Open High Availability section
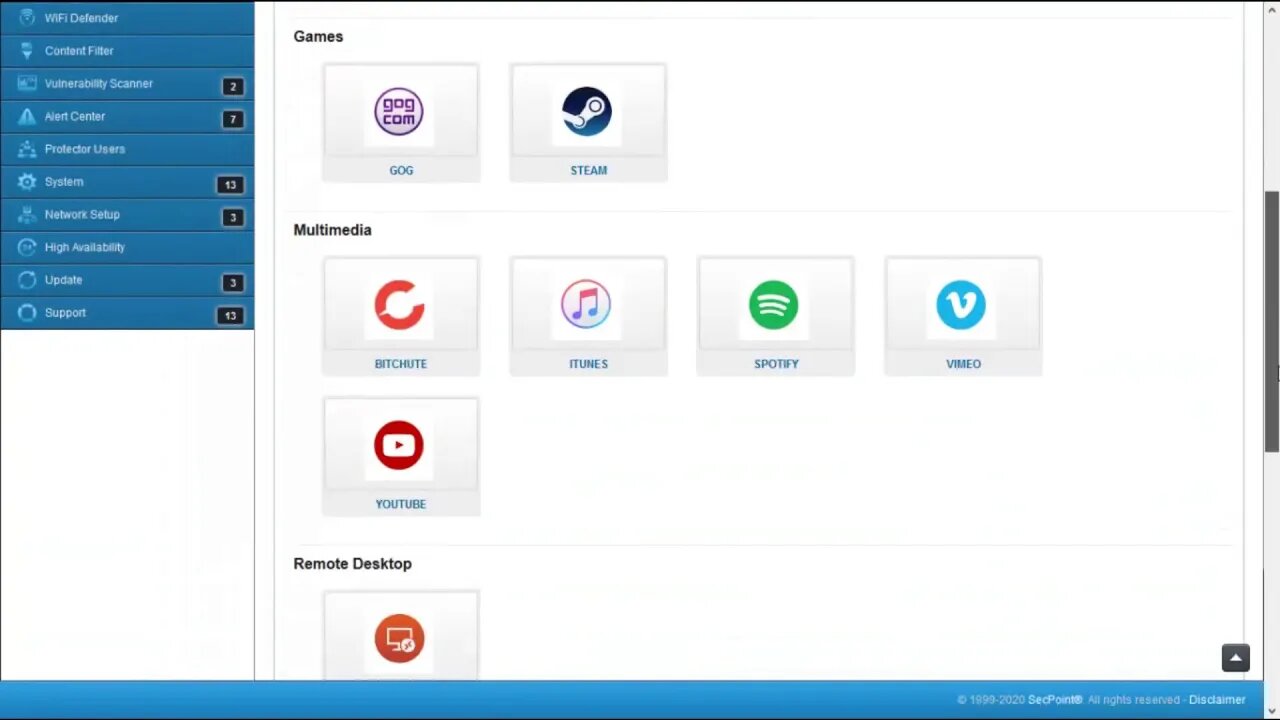Image resolution: width=1280 pixels, height=720 pixels. [x=127, y=247]
